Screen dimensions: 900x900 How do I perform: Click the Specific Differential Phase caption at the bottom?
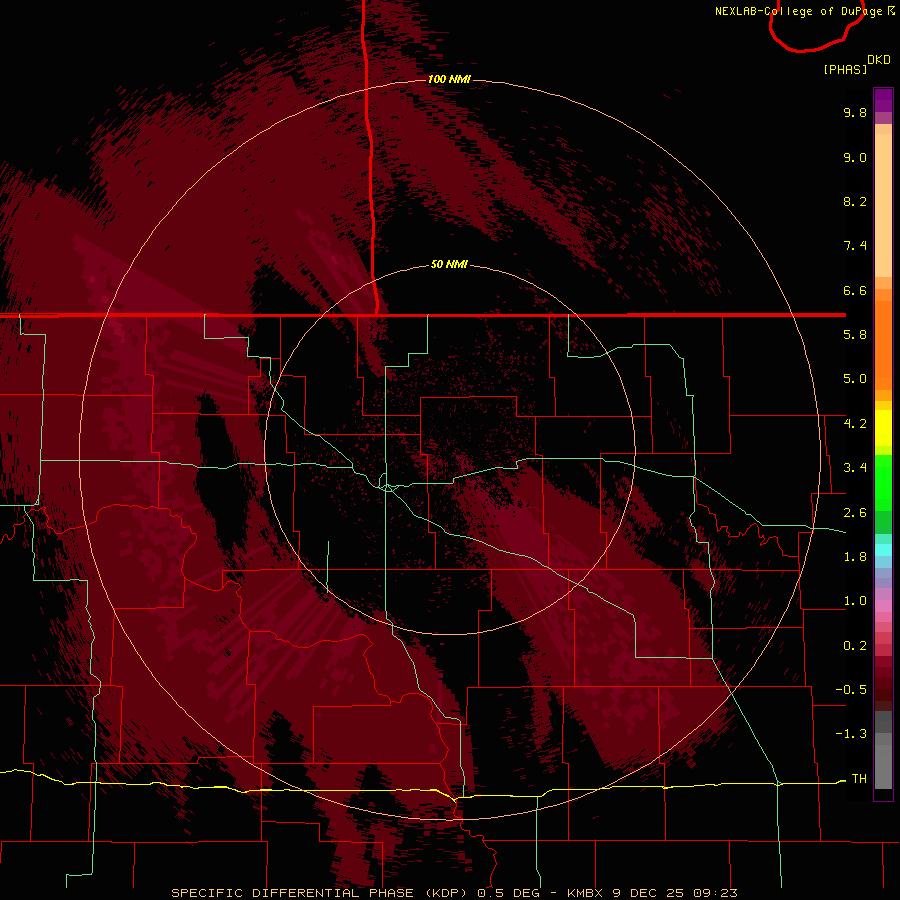(454, 893)
